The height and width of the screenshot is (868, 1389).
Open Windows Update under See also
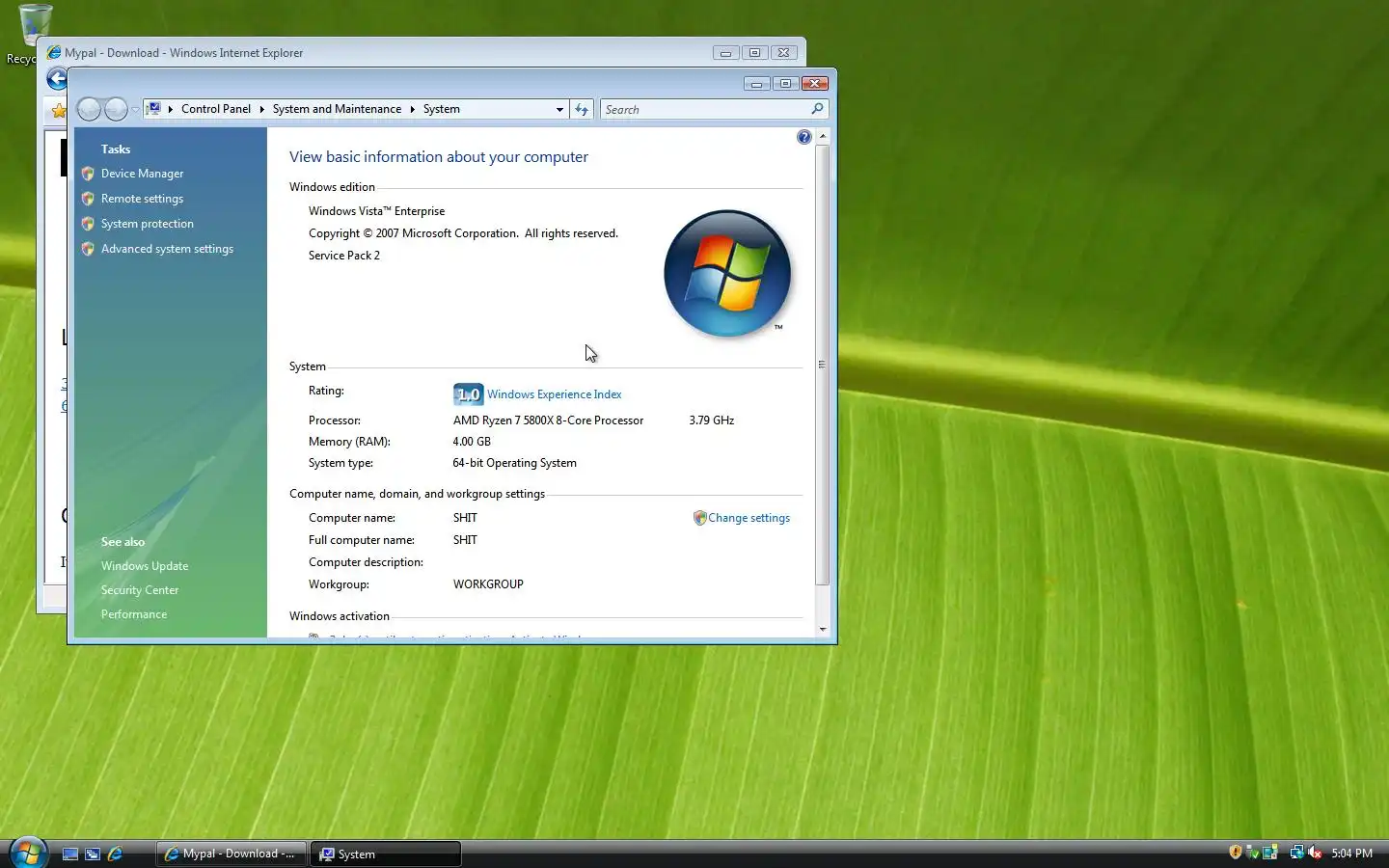pyautogui.click(x=145, y=566)
